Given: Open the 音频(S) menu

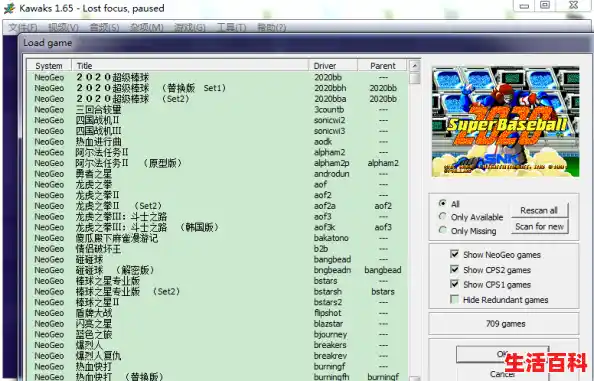Looking at the screenshot, I should click(x=104, y=27).
